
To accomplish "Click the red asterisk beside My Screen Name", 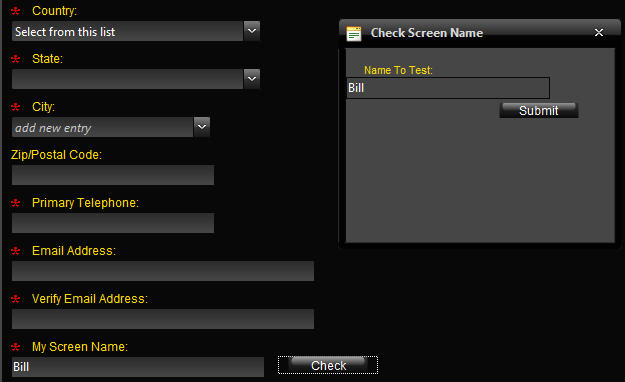I will (16, 347).
